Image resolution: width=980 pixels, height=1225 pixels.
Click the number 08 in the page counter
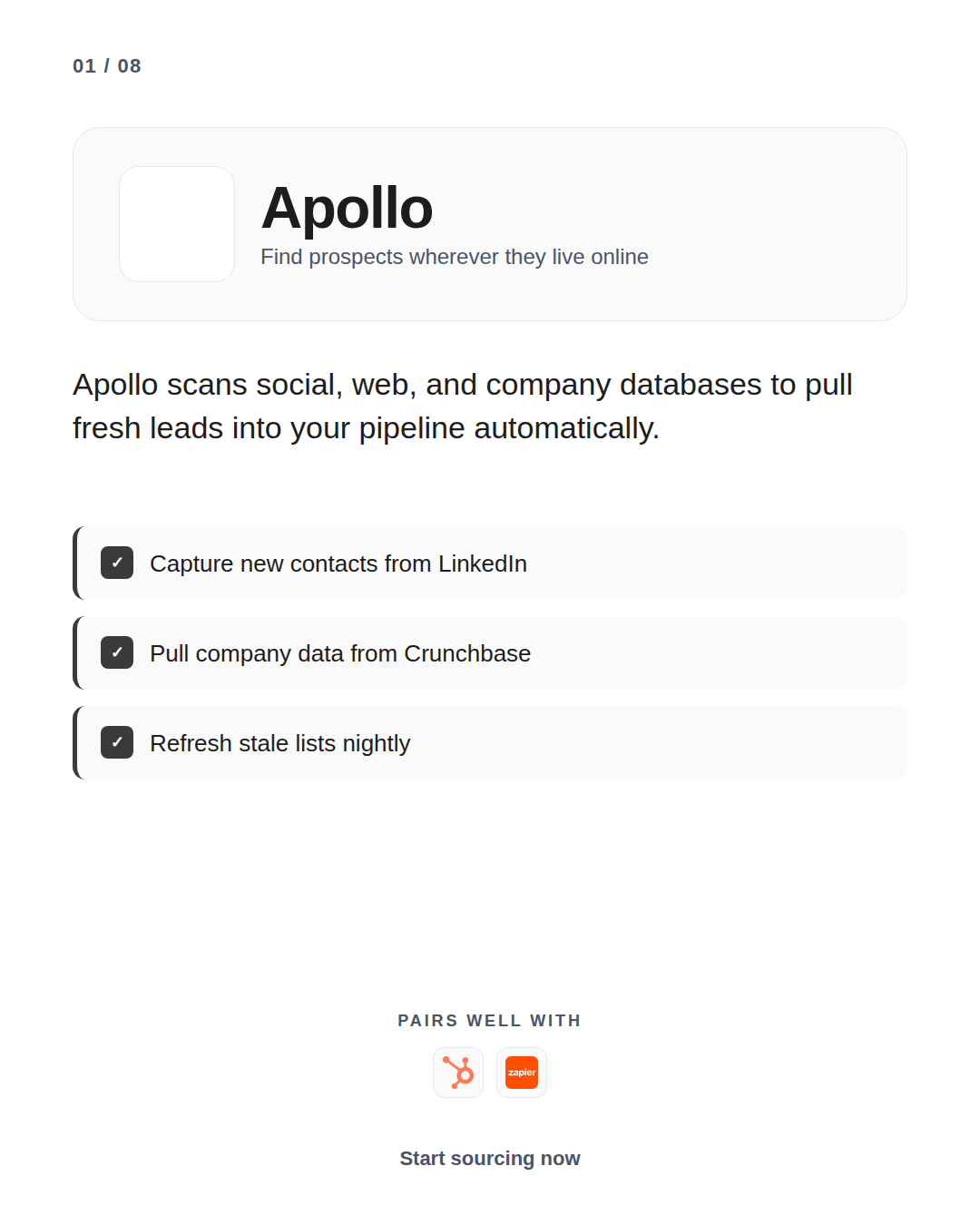(130, 66)
